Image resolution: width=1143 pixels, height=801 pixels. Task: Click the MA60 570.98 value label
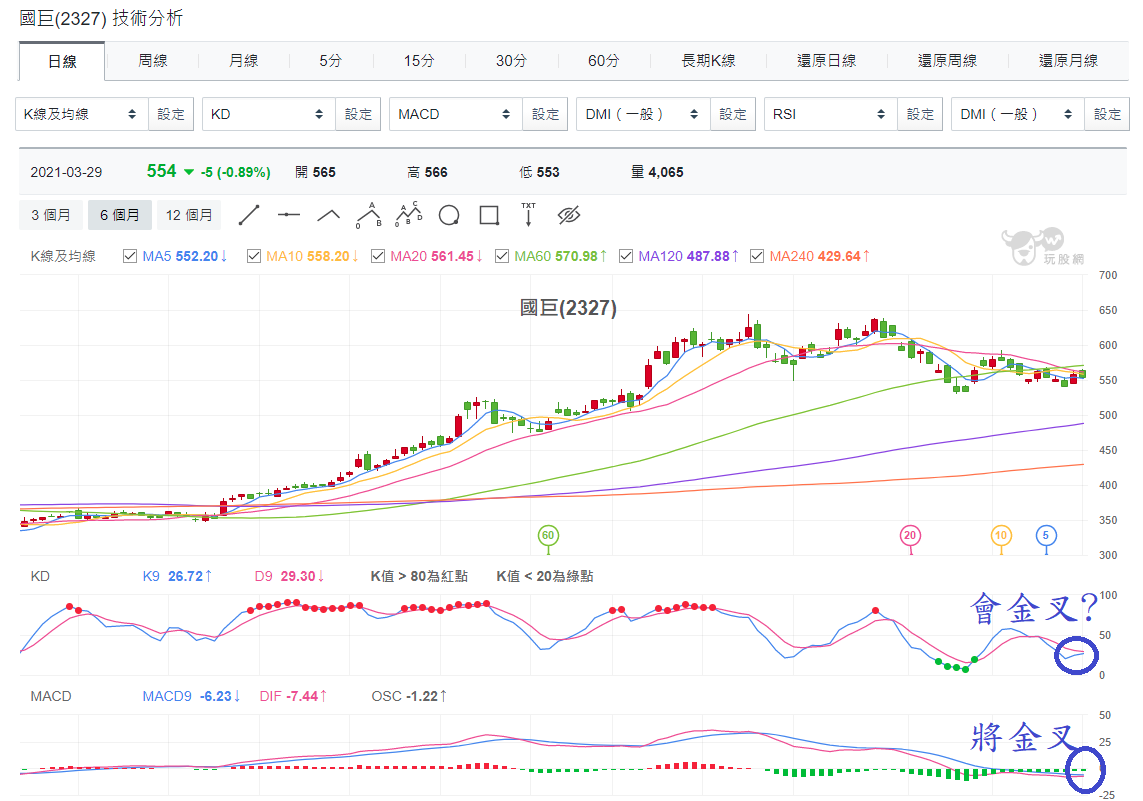pyautogui.click(x=561, y=256)
